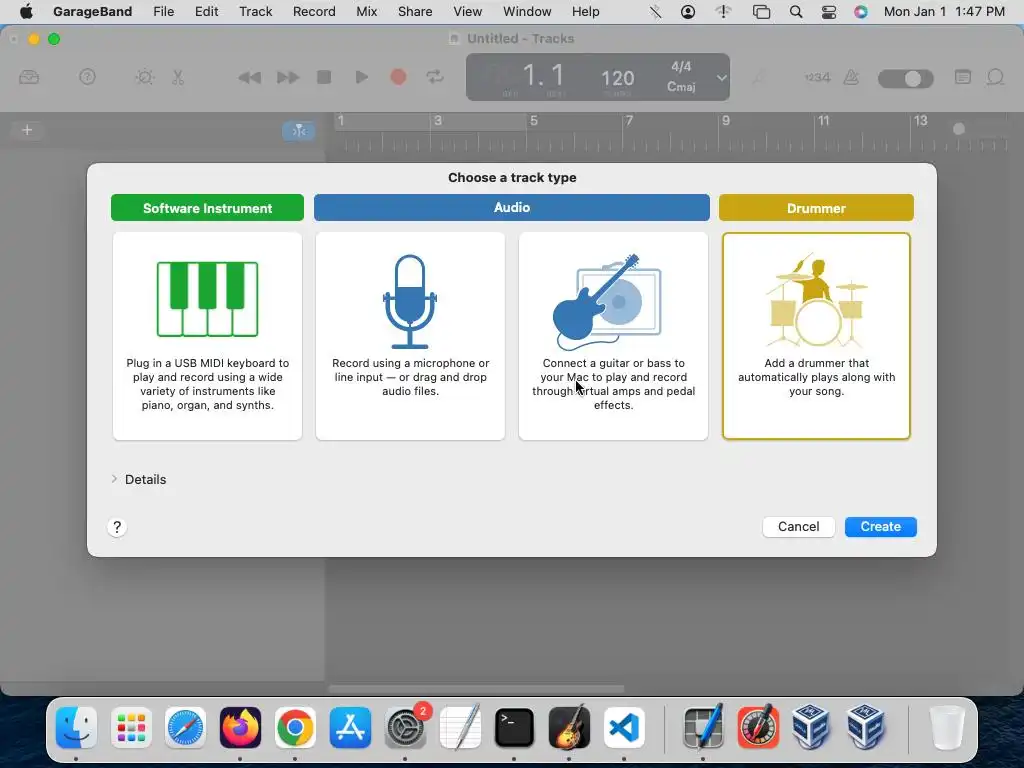1024x768 pixels.
Task: Open Visual Studio Code from Dock
Action: 624,727
